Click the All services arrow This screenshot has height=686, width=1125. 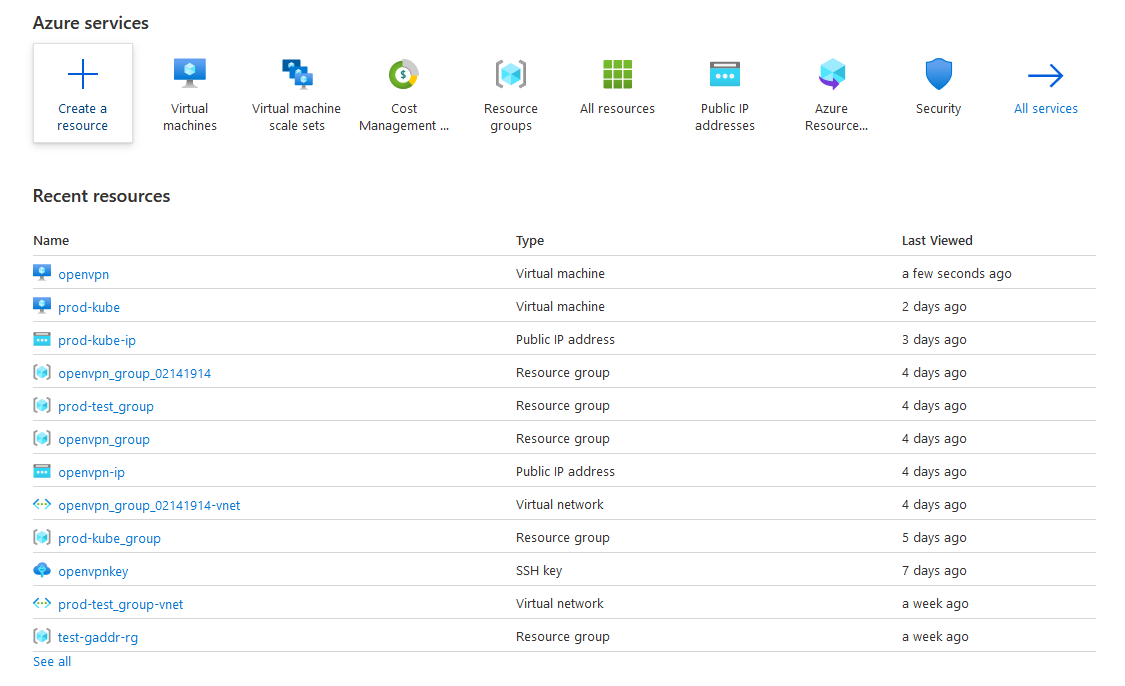[1046, 75]
